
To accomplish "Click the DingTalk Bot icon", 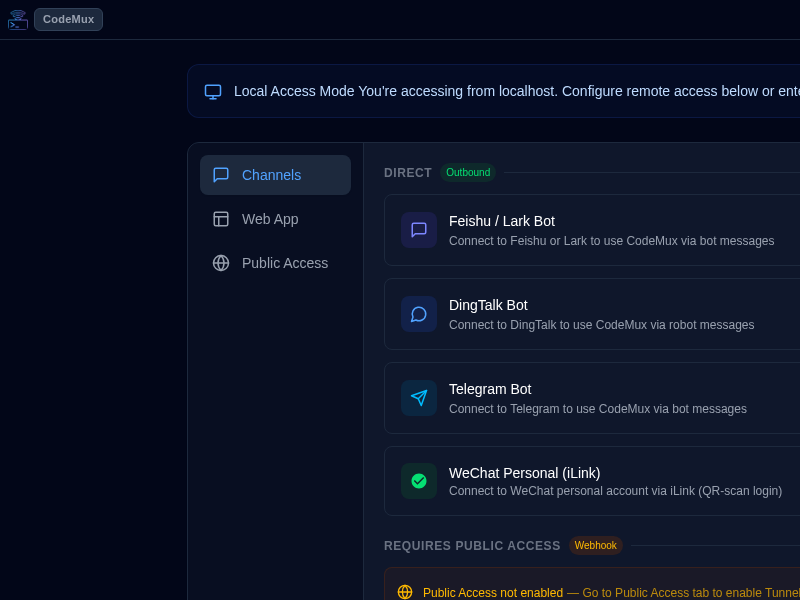I will coord(419,314).
